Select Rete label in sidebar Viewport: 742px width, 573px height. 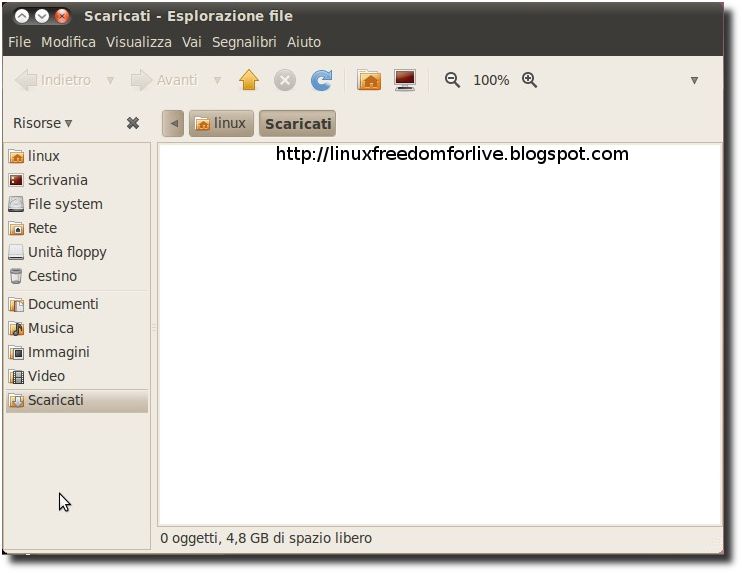tap(43, 228)
